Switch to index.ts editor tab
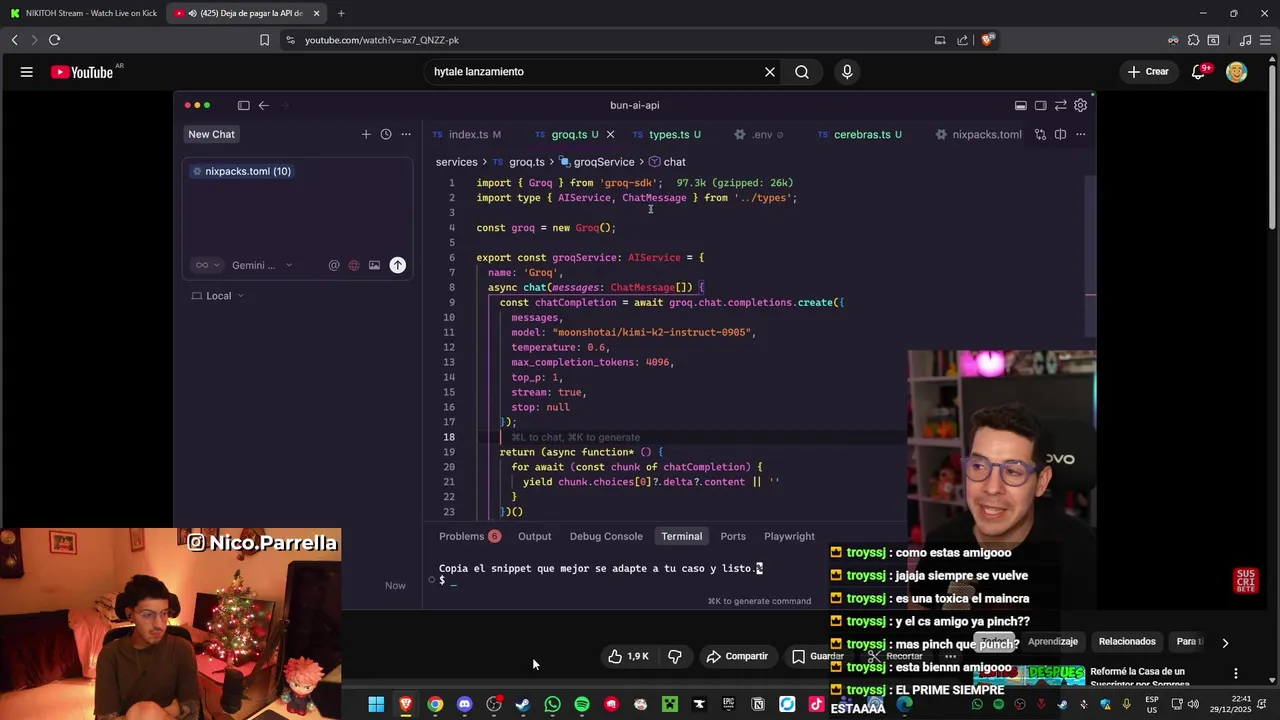The image size is (1280, 720). pos(467,134)
